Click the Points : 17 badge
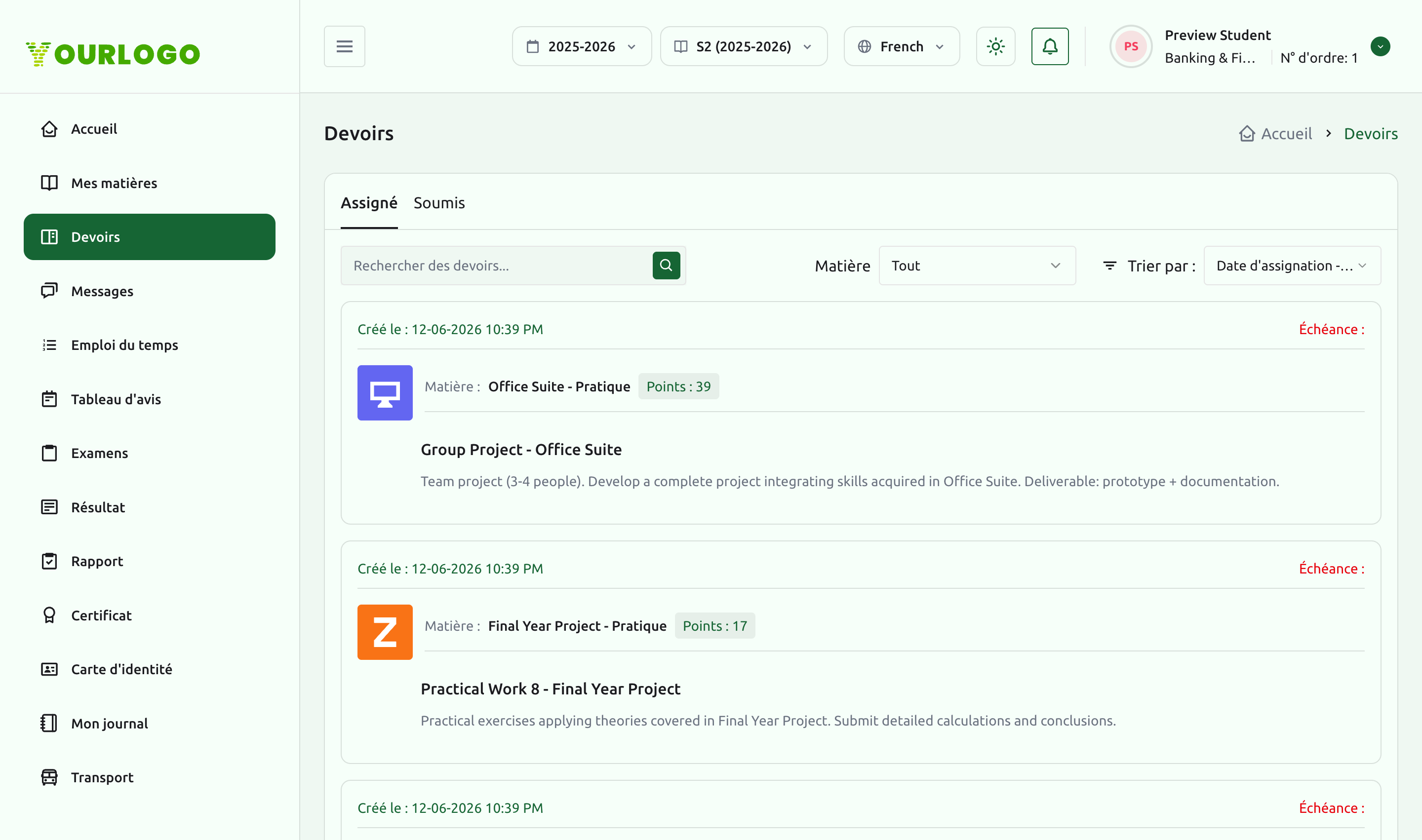 pos(714,626)
